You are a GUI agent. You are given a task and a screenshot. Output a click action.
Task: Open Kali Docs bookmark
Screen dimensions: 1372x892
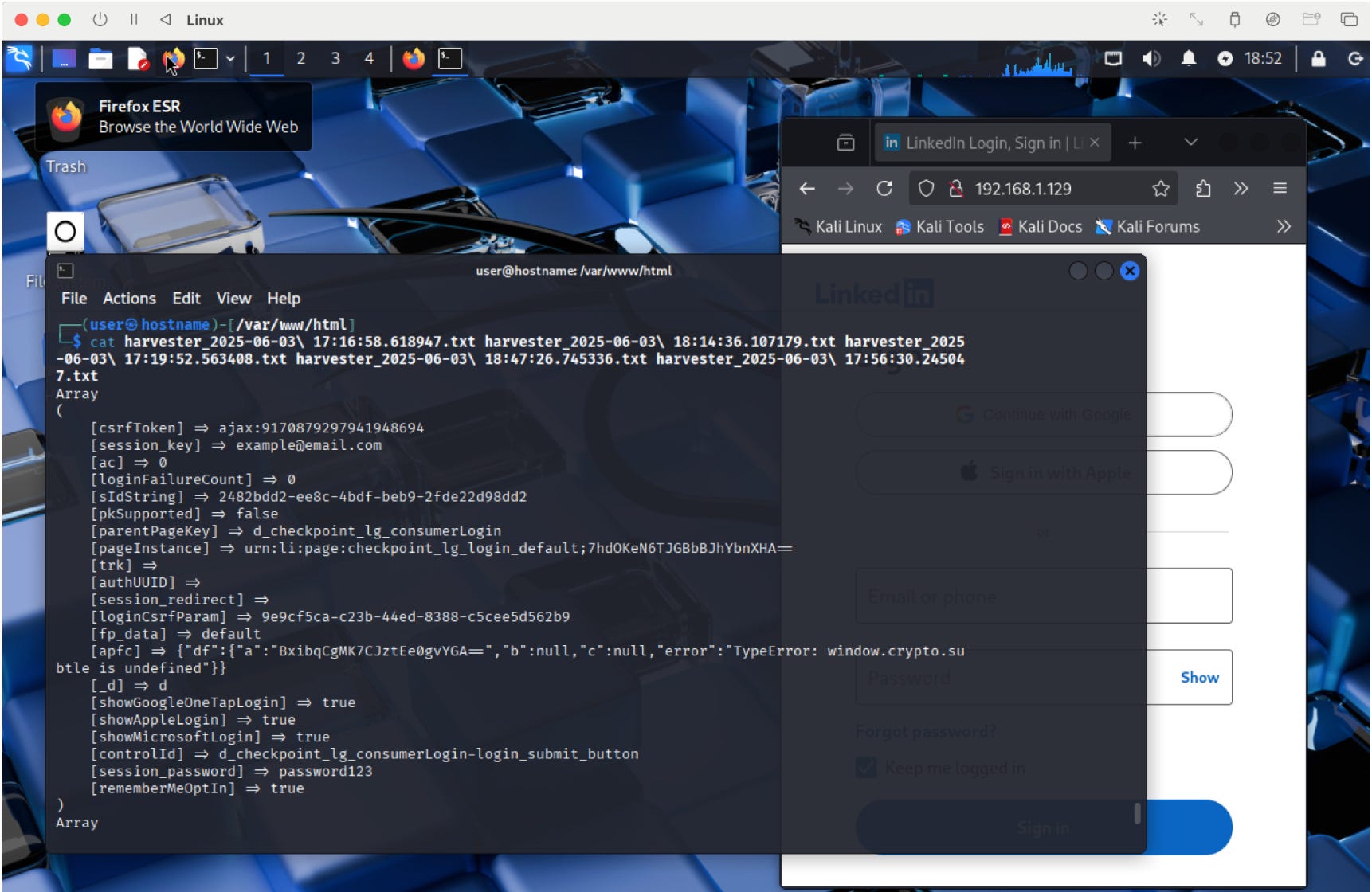pyautogui.click(x=1041, y=227)
